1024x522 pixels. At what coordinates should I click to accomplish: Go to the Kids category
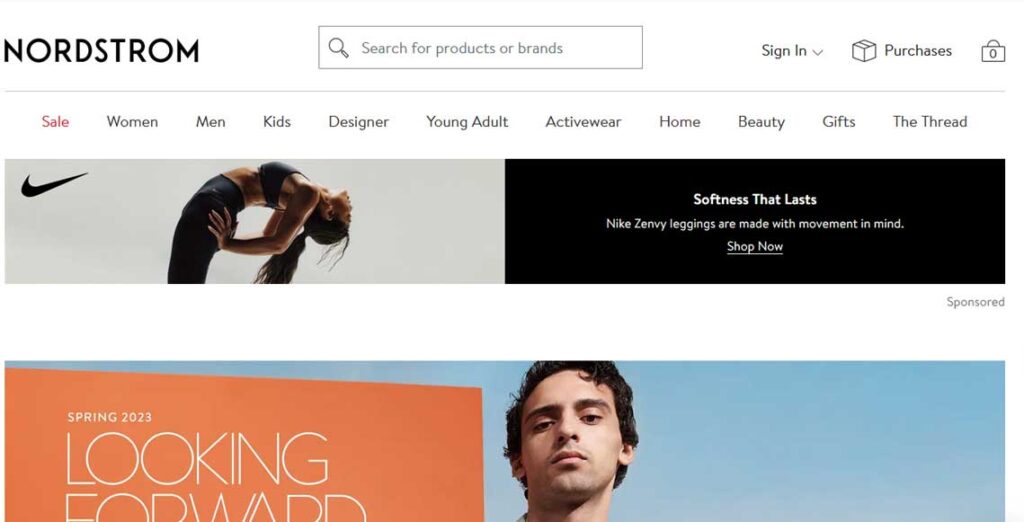(276, 122)
